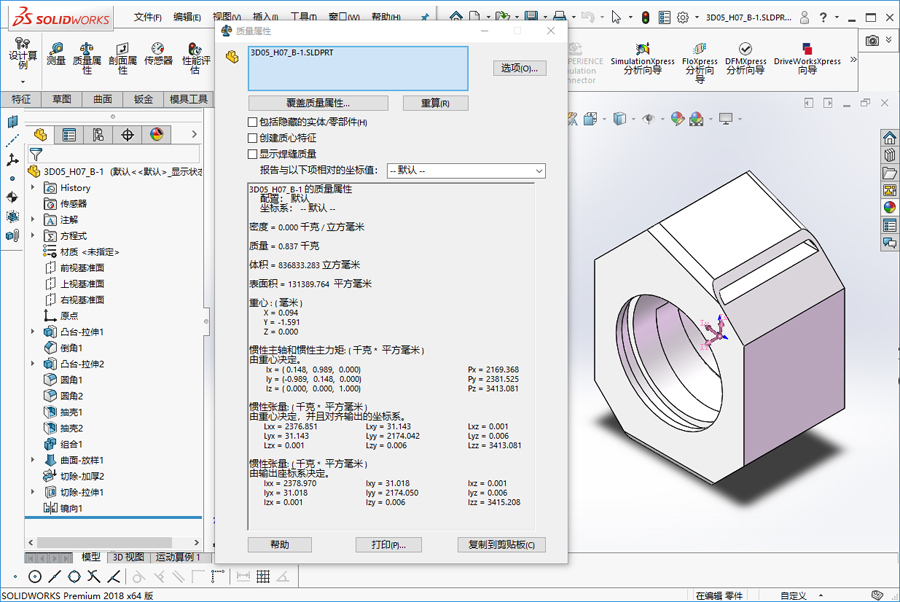Click the 传感器 gauge icon in the toolbar
This screenshot has height=602, width=900.
[158, 55]
